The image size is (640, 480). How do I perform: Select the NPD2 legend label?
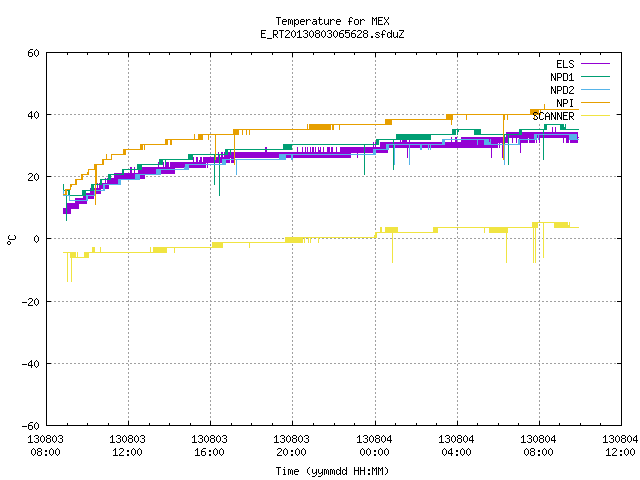point(562,90)
